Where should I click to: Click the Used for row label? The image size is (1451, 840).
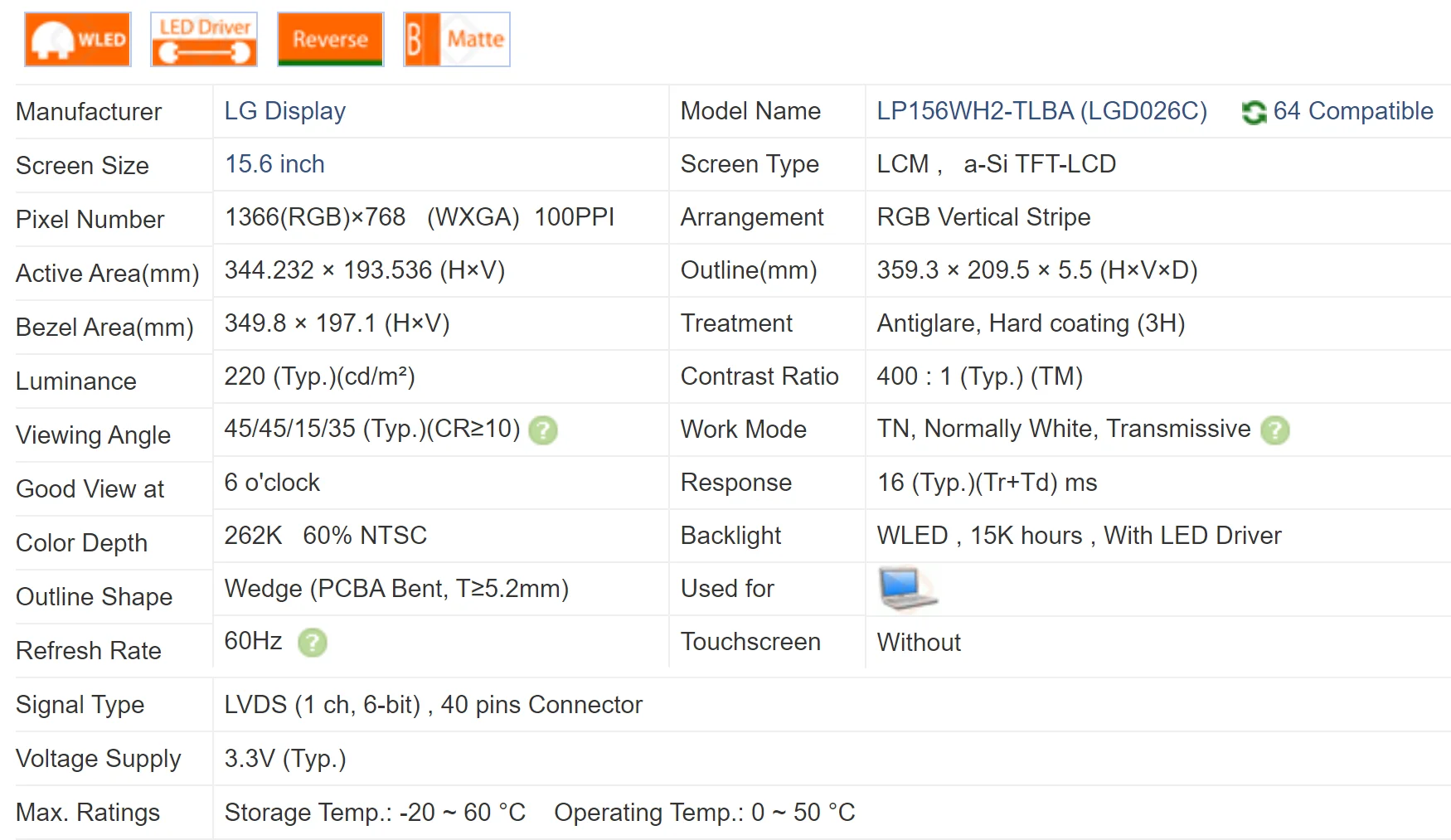[x=727, y=588]
